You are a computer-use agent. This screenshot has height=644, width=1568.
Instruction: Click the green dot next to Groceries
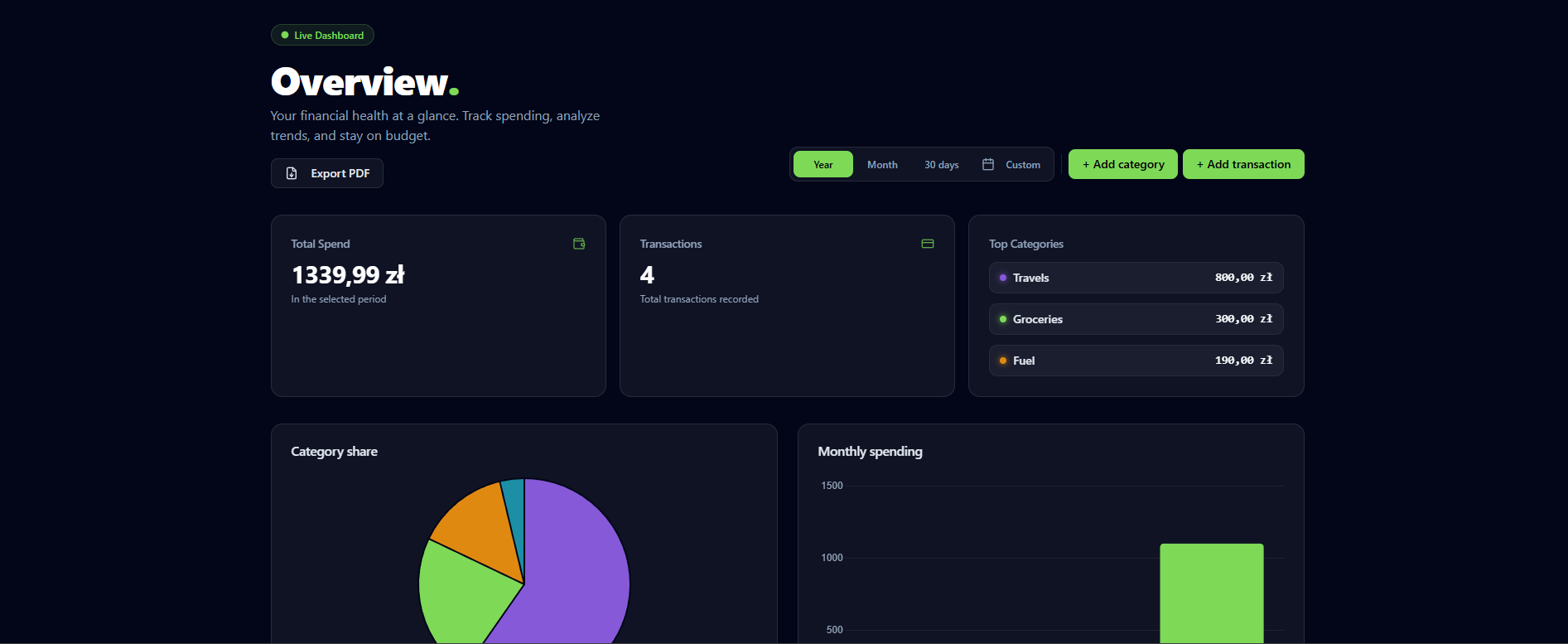click(x=1003, y=319)
